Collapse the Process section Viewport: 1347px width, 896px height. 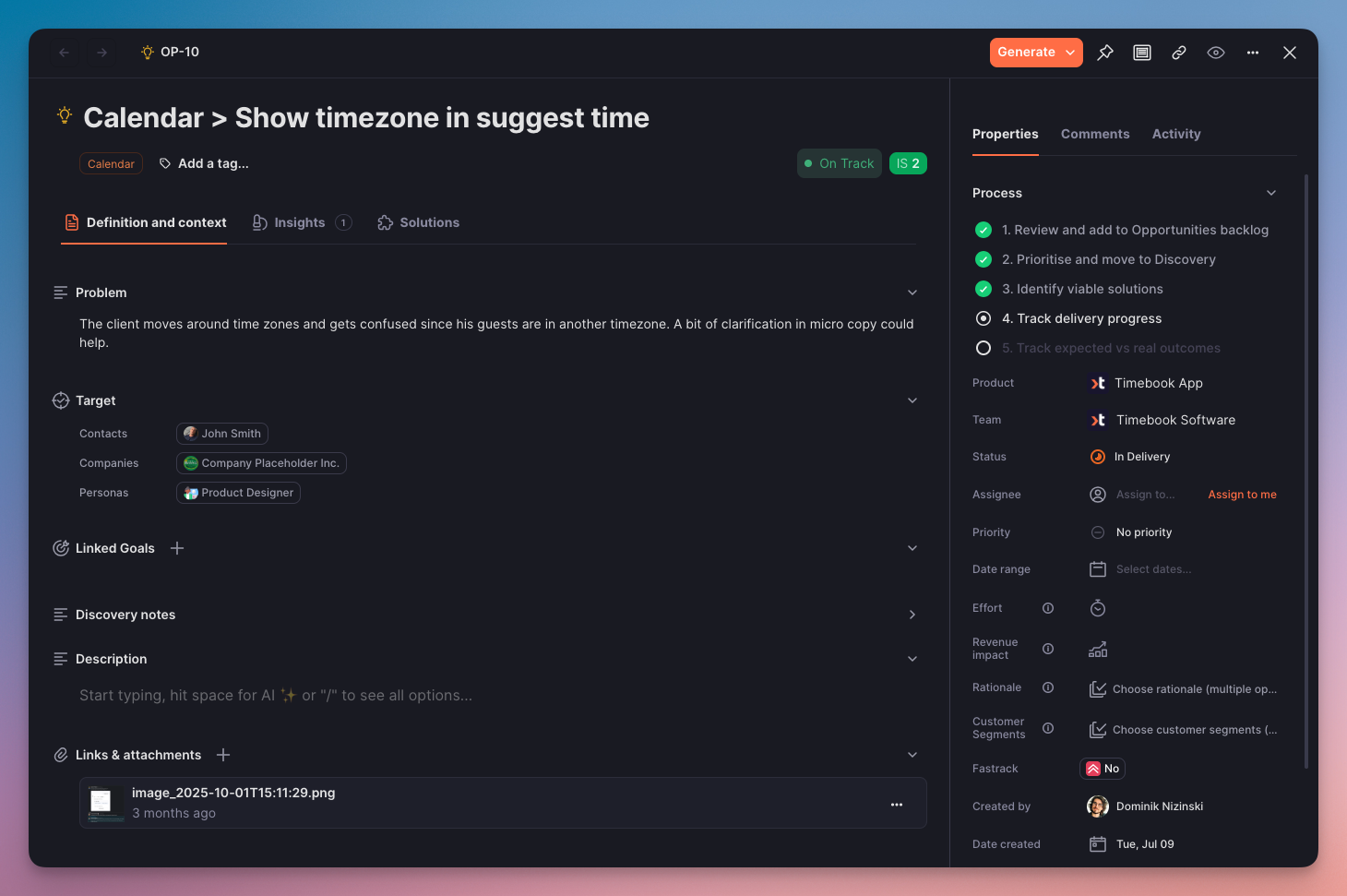pyautogui.click(x=1270, y=193)
